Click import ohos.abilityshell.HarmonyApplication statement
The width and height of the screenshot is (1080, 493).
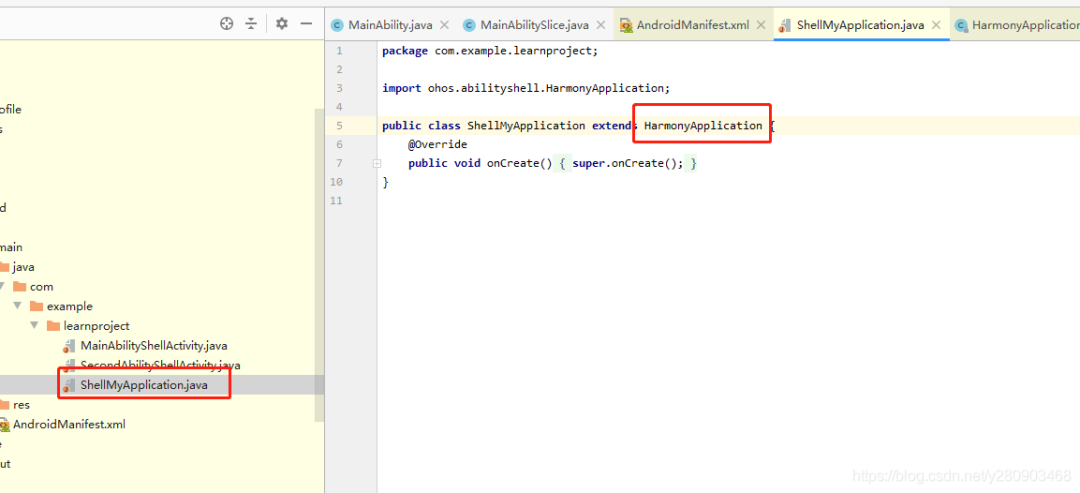point(526,88)
